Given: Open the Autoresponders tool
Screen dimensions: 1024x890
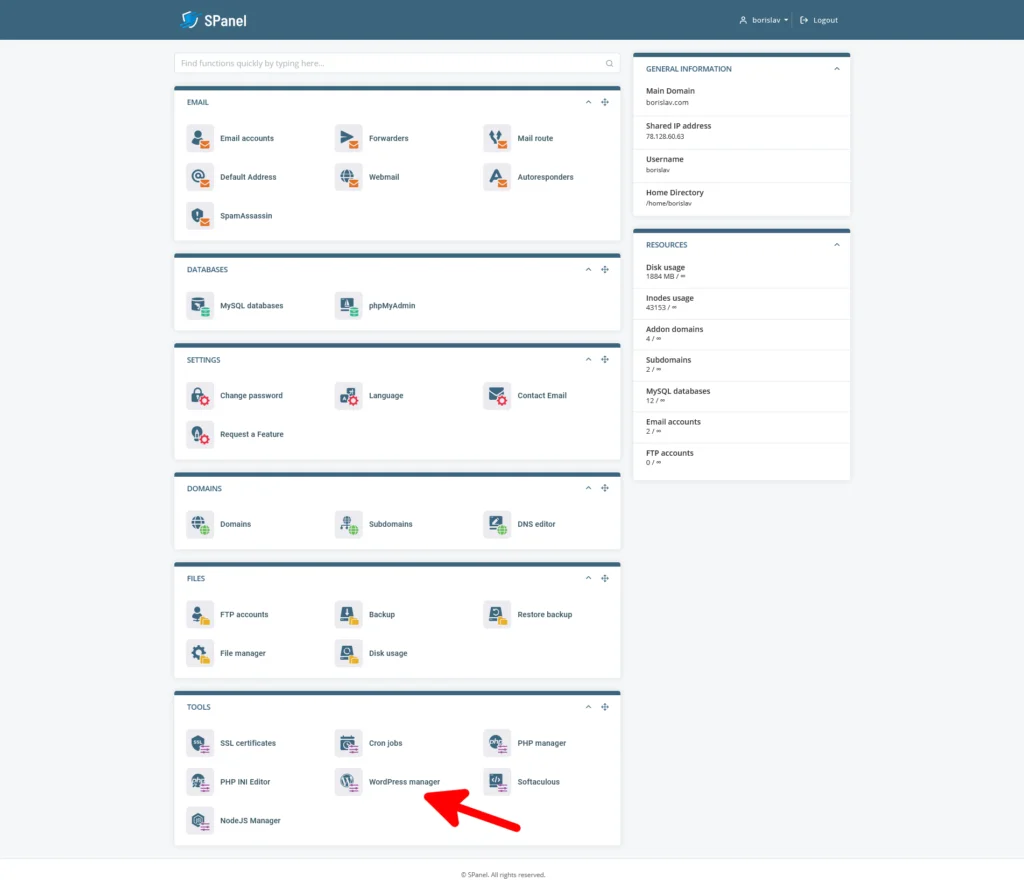Looking at the screenshot, I should [545, 177].
